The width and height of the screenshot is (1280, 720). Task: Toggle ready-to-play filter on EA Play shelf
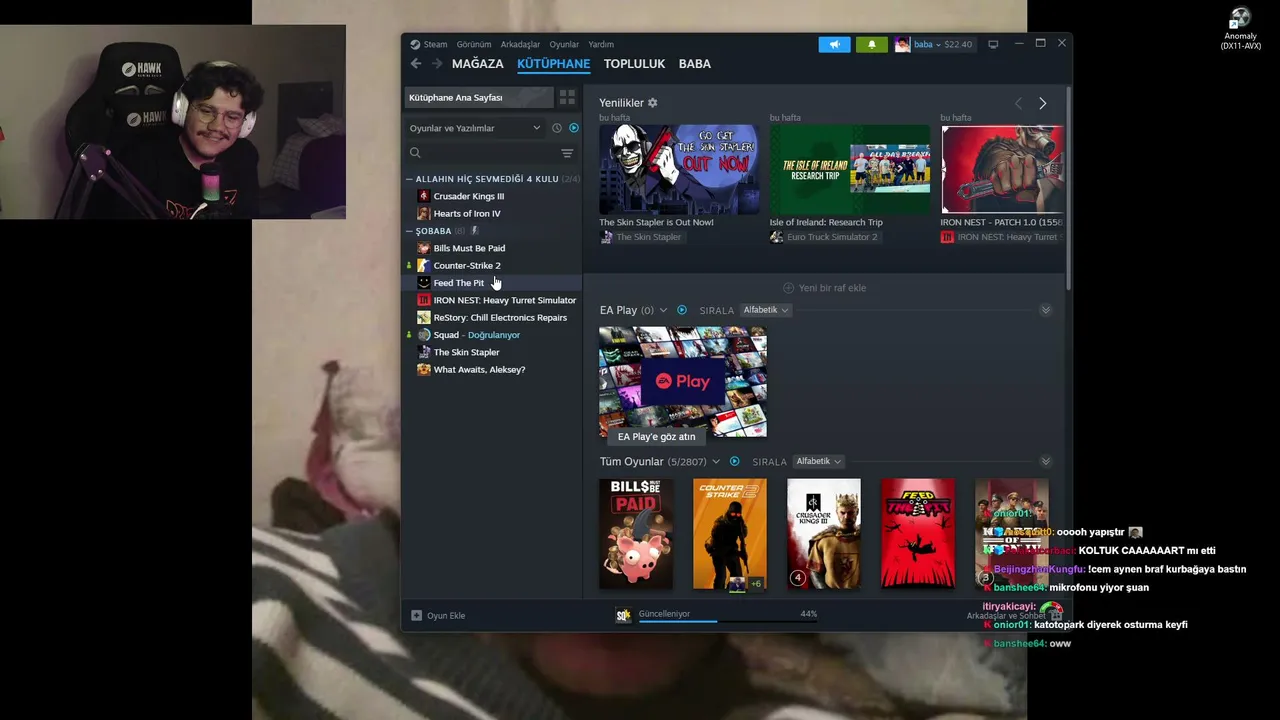click(682, 310)
